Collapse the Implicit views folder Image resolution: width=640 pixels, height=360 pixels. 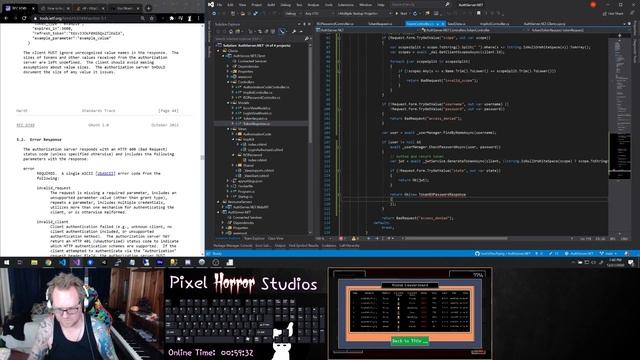click(x=233, y=139)
